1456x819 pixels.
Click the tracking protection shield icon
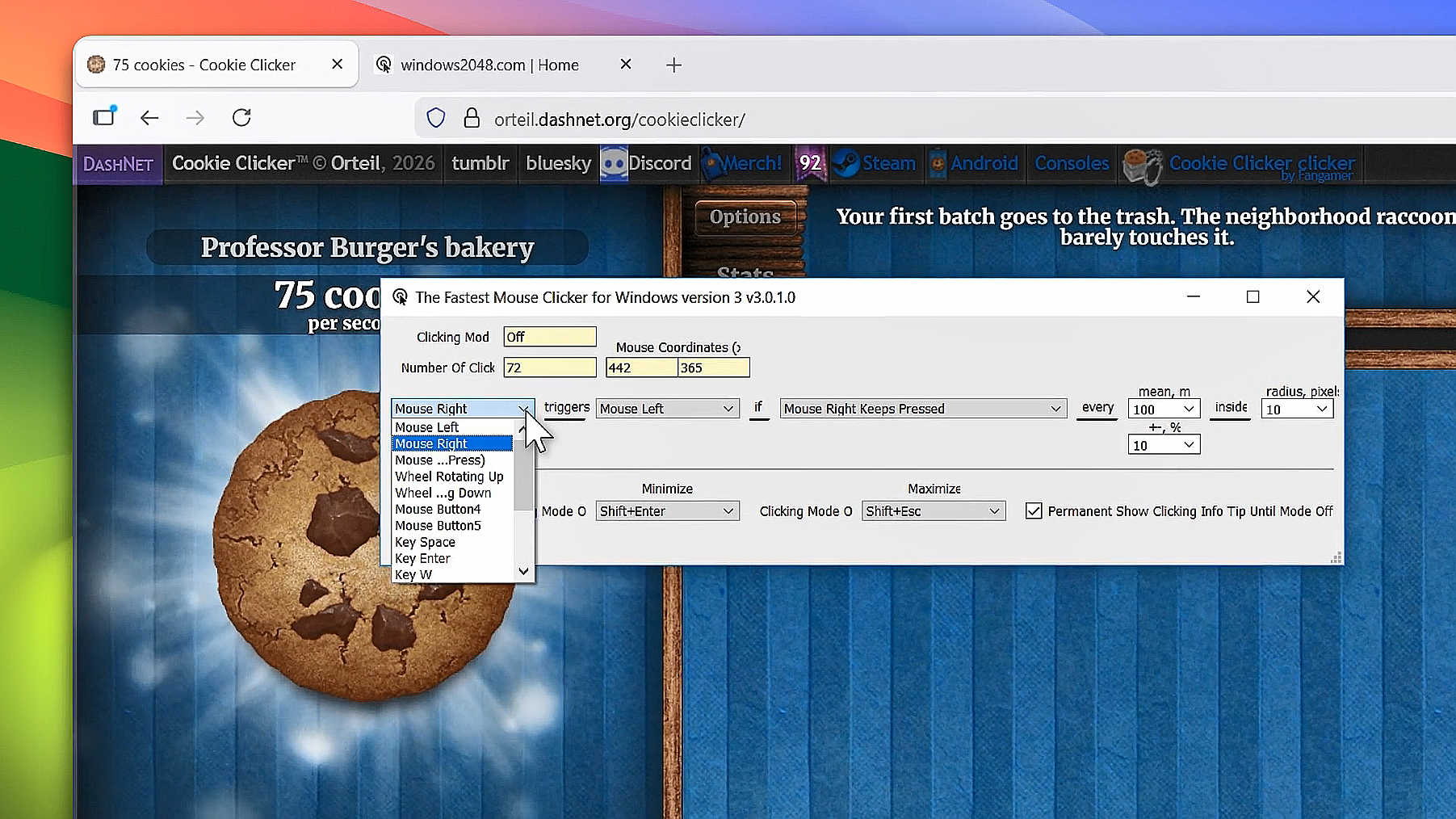pyautogui.click(x=435, y=118)
